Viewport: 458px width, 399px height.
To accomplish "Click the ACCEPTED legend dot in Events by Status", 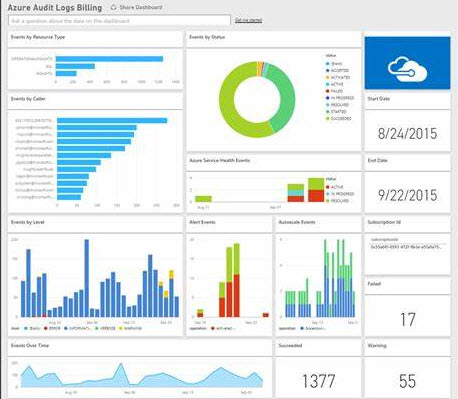I will 328,70.
